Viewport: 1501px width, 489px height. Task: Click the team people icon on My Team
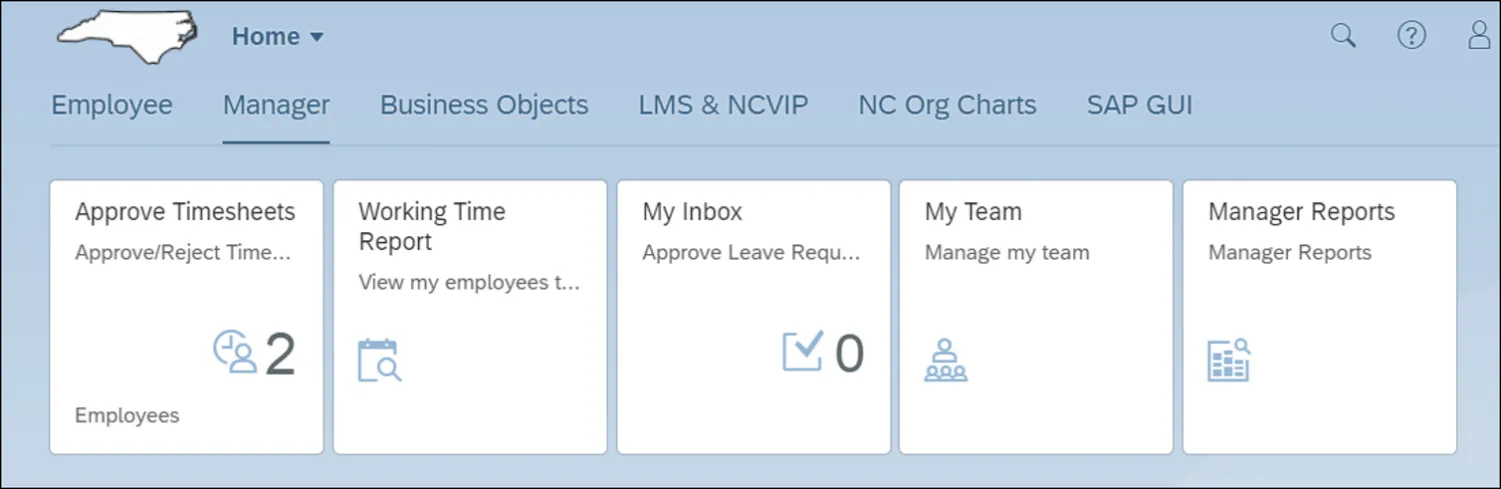945,361
